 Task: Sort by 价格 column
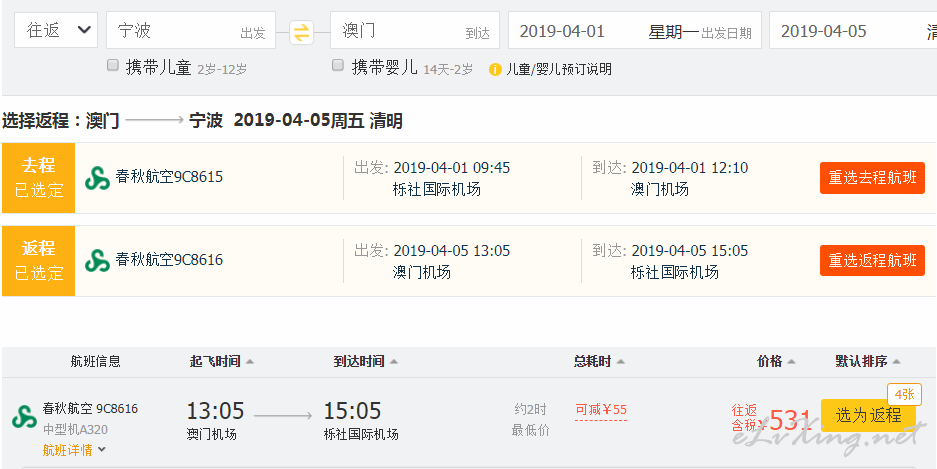(x=776, y=361)
